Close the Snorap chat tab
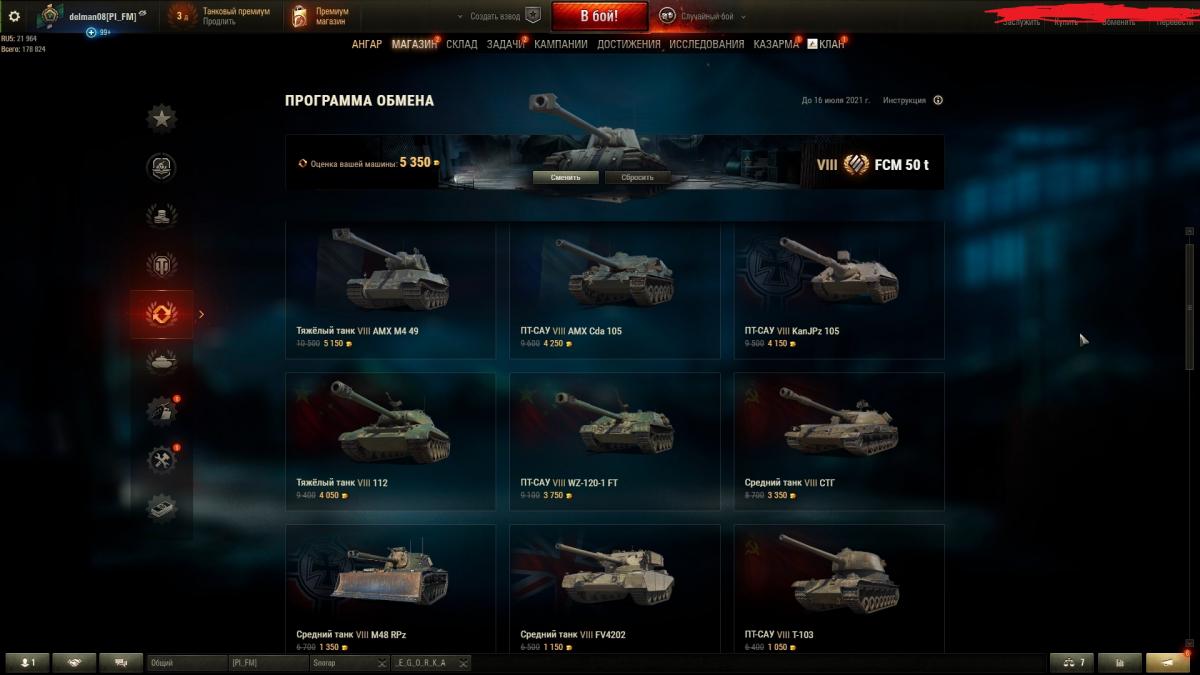Screen dimensions: 1200x675 (382, 663)
